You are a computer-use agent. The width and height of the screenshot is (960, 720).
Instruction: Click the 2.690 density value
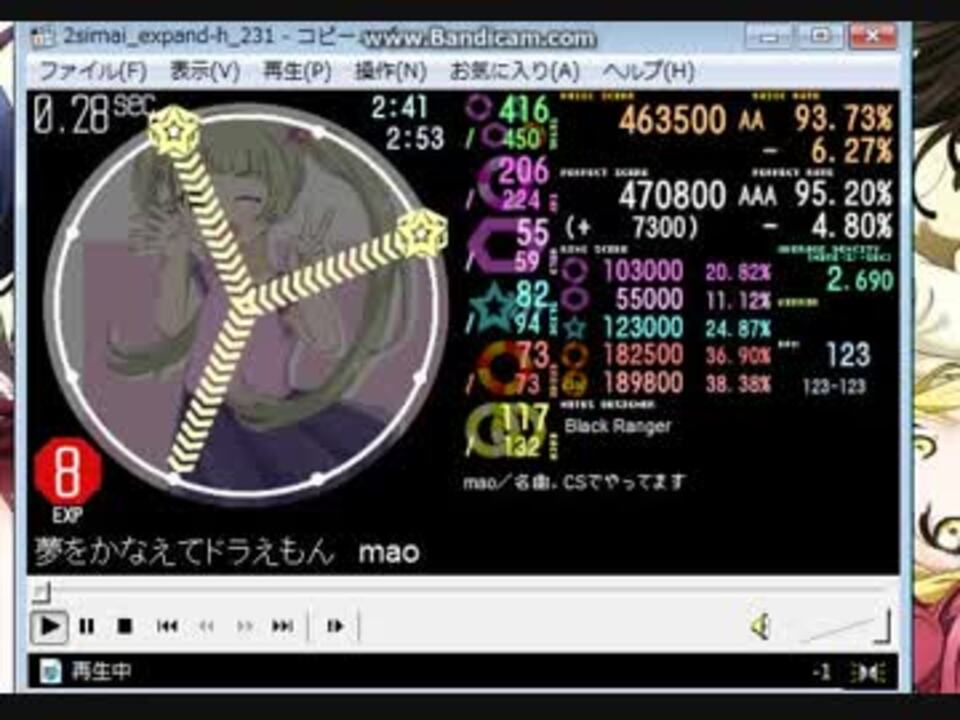(860, 280)
